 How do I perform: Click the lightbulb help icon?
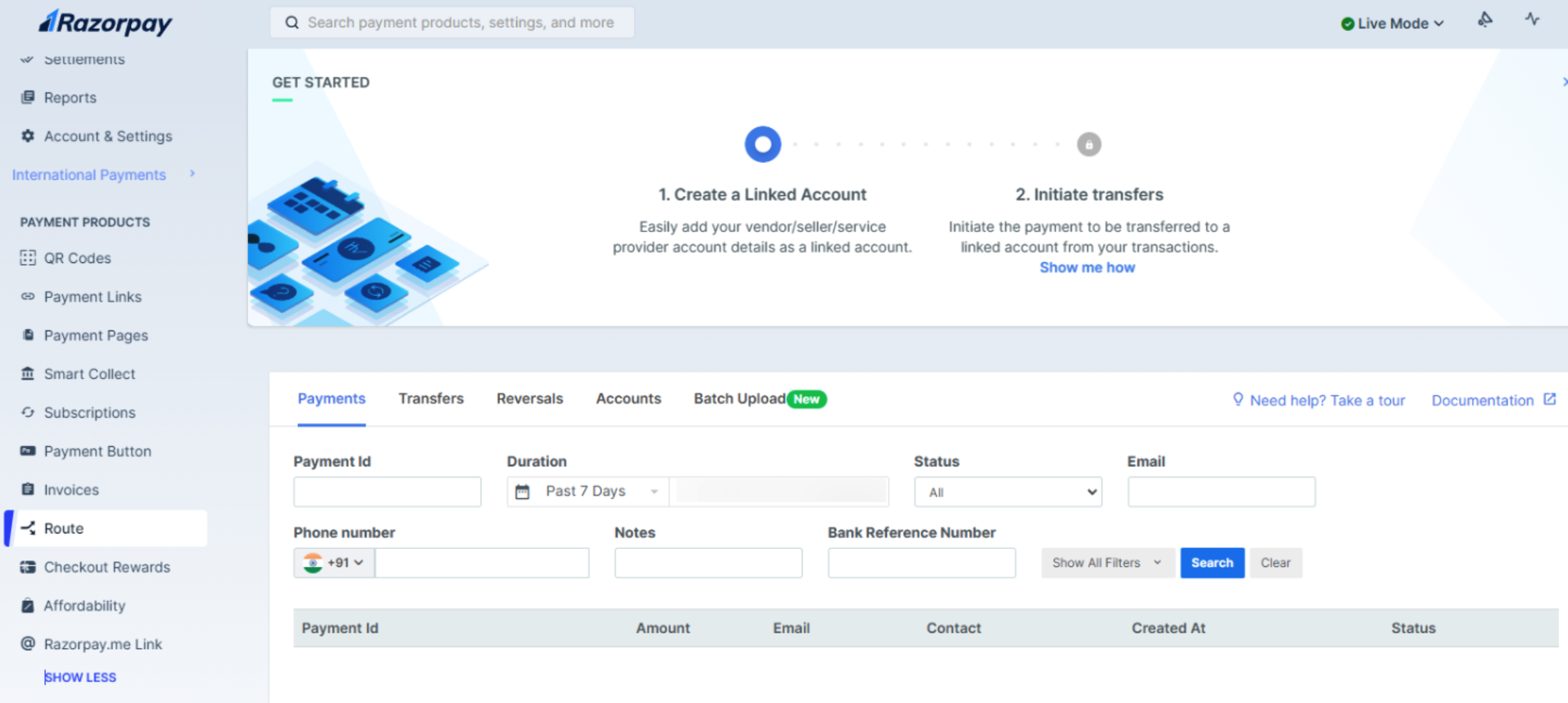coord(1238,399)
